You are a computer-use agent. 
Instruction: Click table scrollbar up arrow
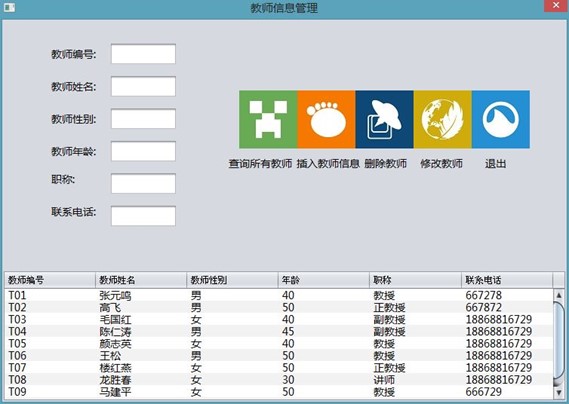(559, 295)
